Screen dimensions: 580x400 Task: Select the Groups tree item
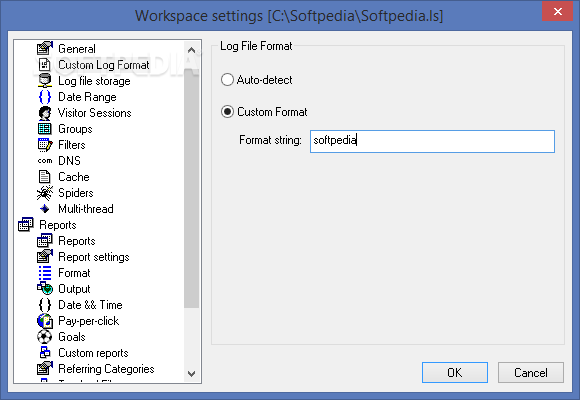tap(75, 129)
